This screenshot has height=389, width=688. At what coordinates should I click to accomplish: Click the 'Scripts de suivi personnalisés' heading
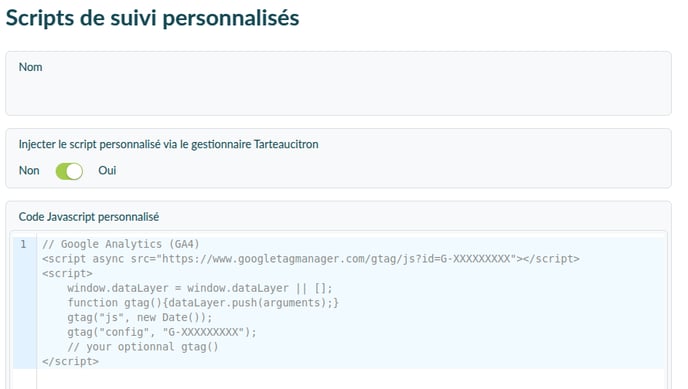[x=152, y=18]
